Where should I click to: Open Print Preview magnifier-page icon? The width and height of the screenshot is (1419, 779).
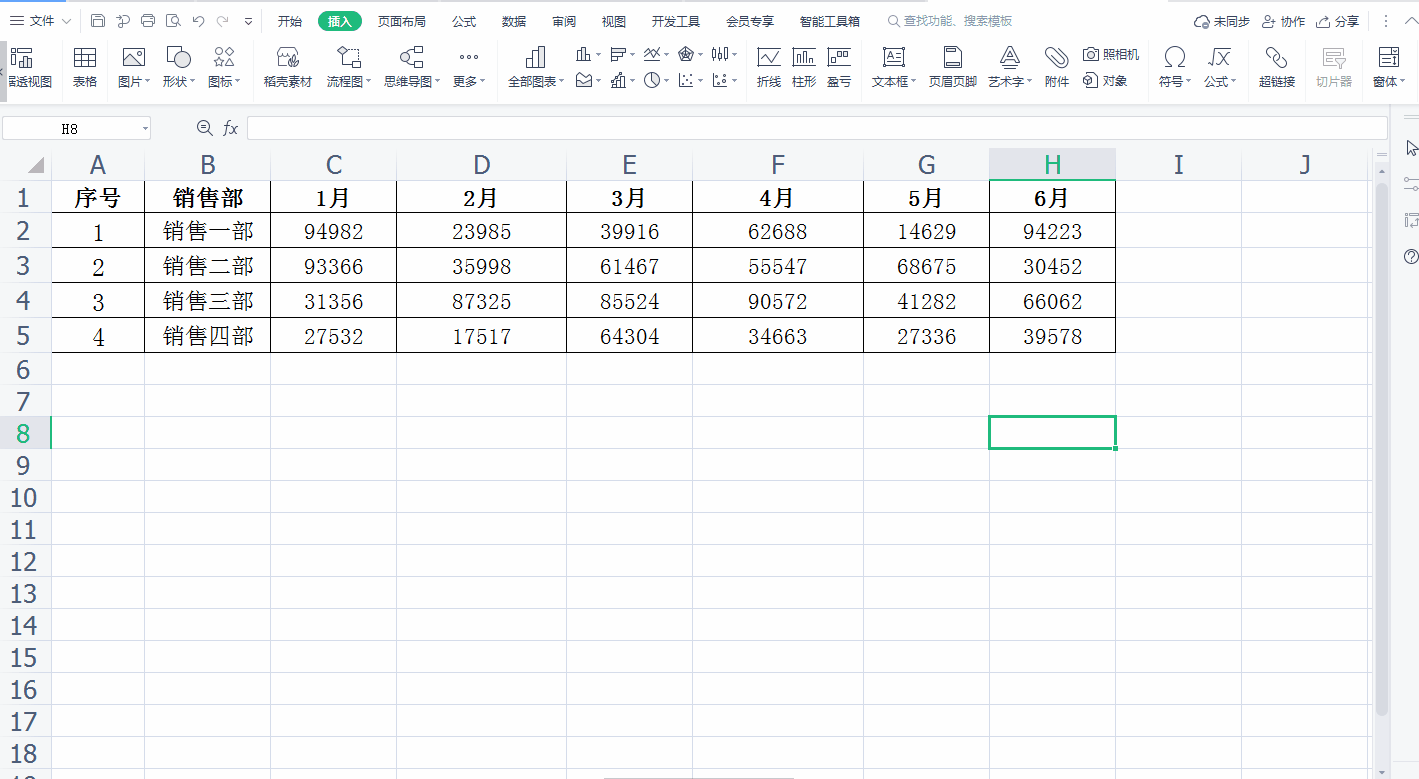click(173, 21)
